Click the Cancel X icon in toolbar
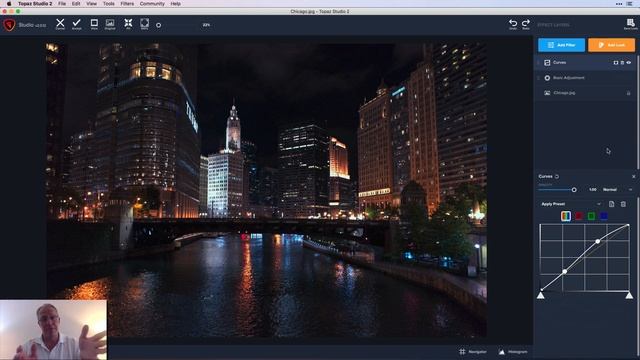The image size is (640, 360). [x=60, y=23]
